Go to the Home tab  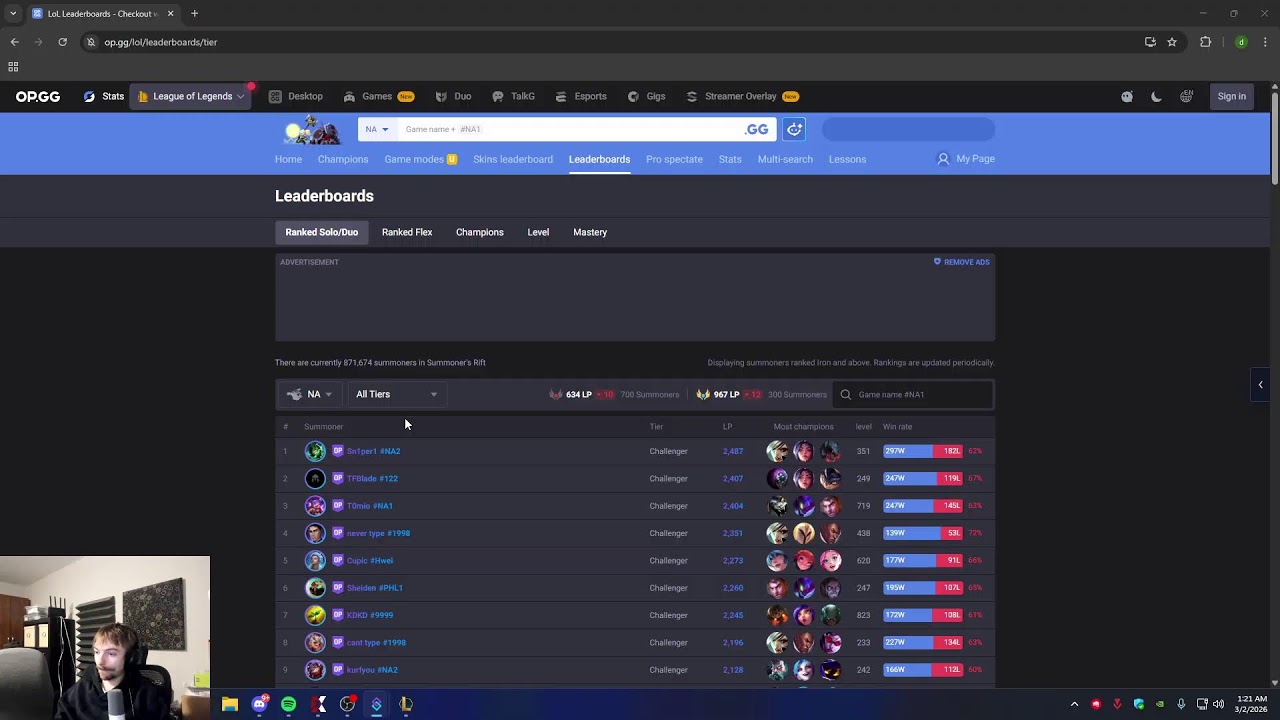pos(288,159)
